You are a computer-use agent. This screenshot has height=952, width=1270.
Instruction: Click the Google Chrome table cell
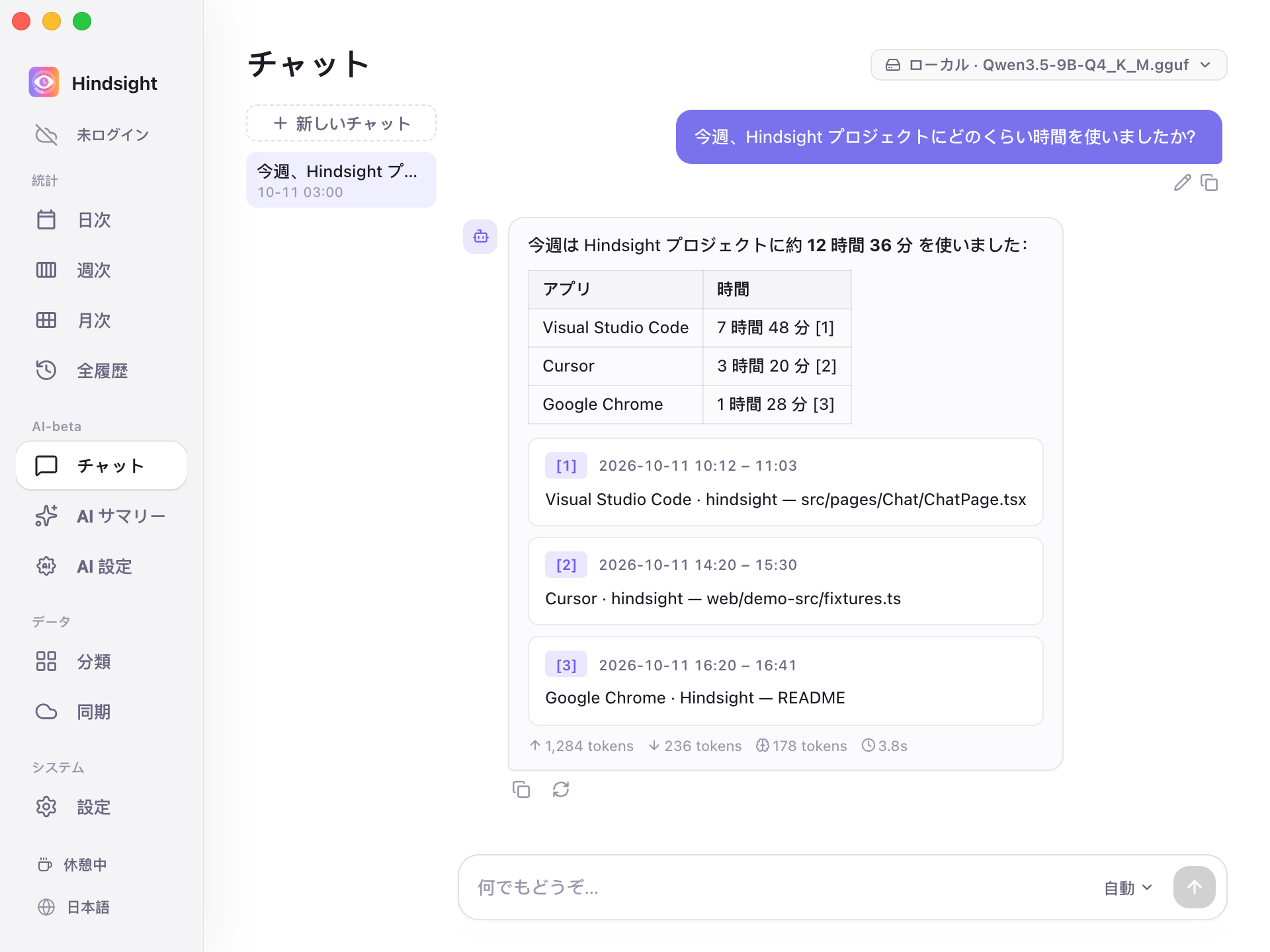point(616,405)
